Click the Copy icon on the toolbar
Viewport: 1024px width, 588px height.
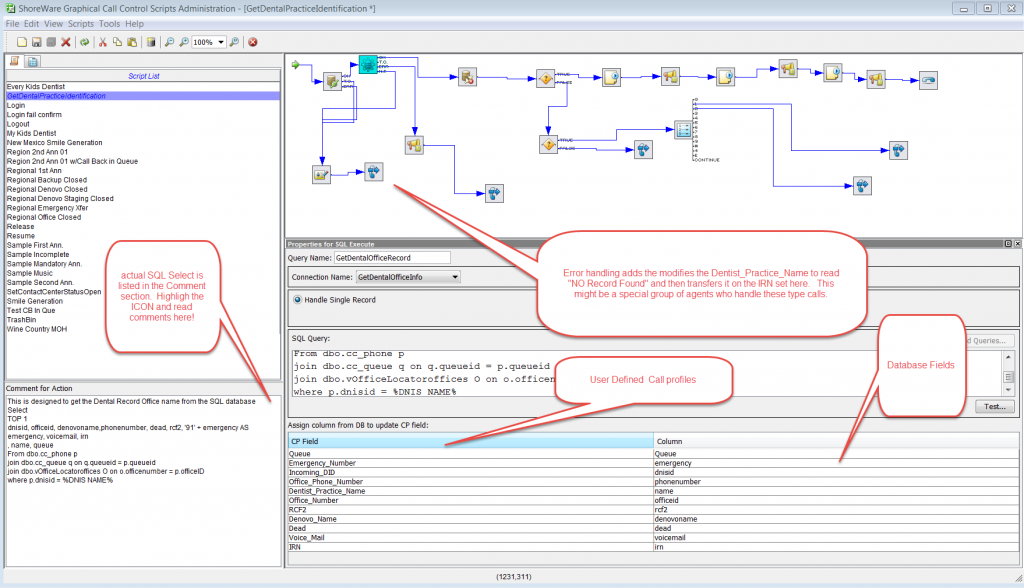[x=116, y=42]
